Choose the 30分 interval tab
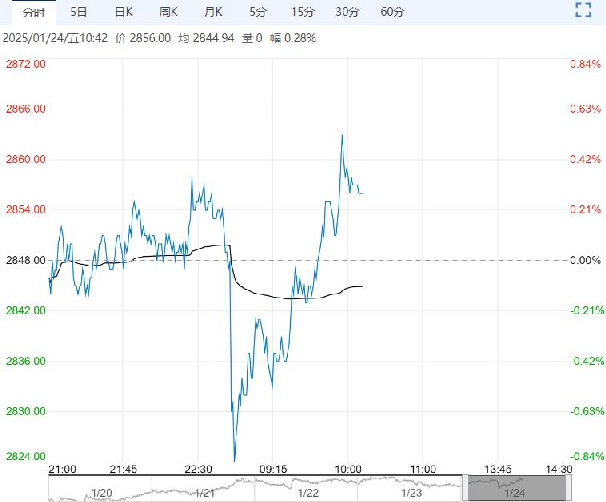Screen dimensions: 606x502 point(347,12)
